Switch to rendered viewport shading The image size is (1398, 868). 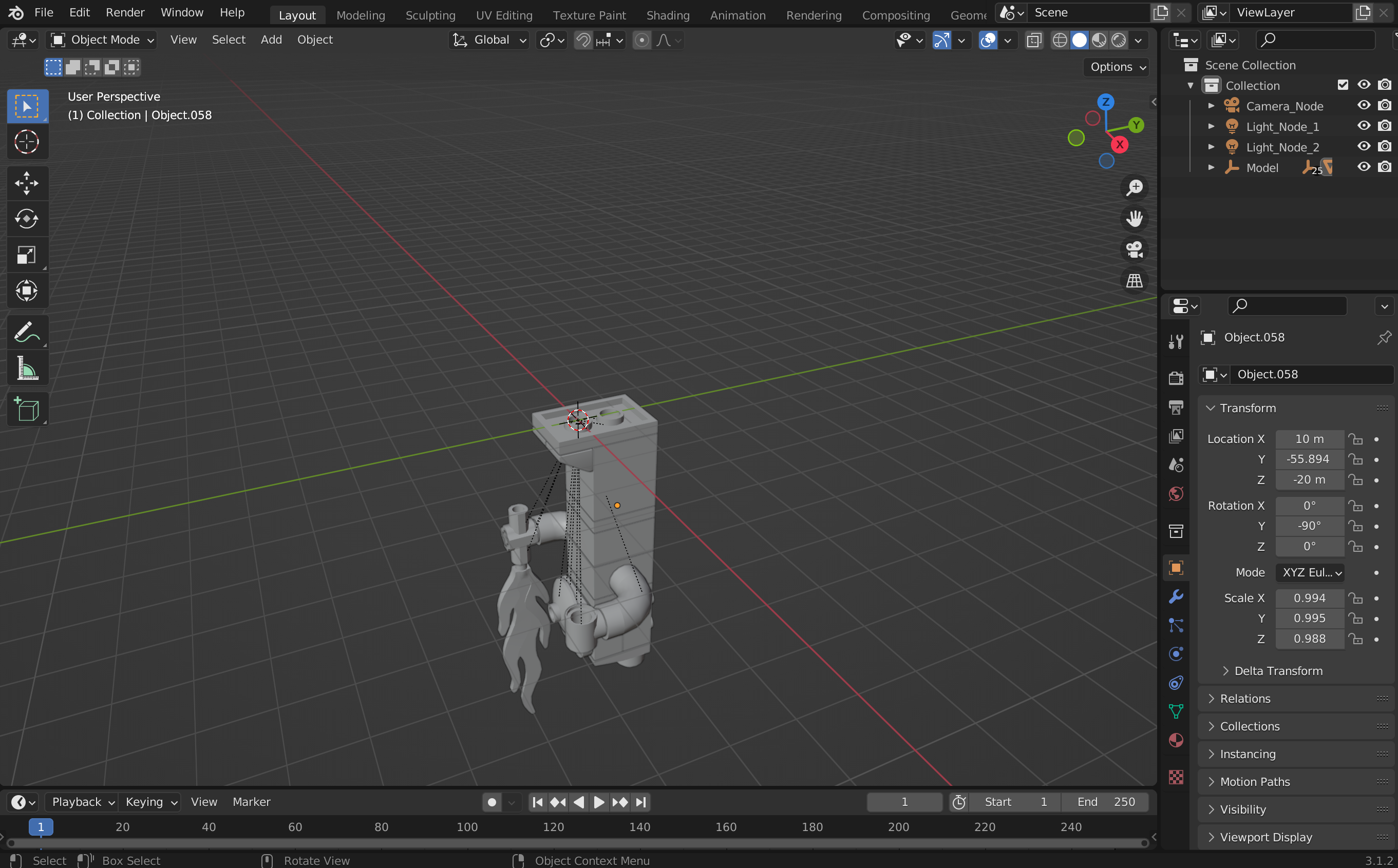tap(1119, 40)
